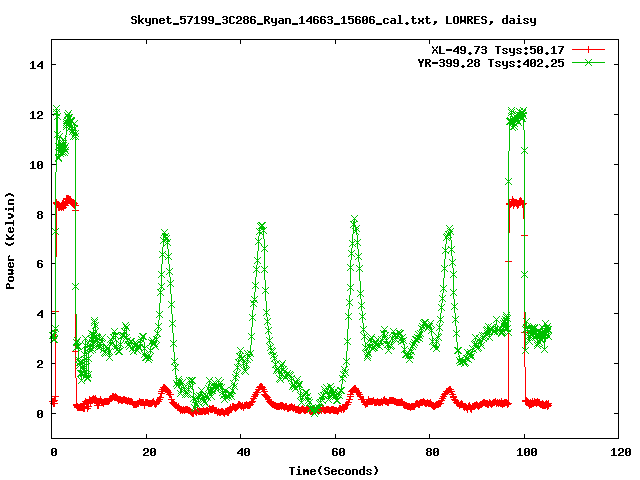Click the Time(Seconds) axis label
This screenshot has height=480, width=640.
pyautogui.click(x=333, y=471)
